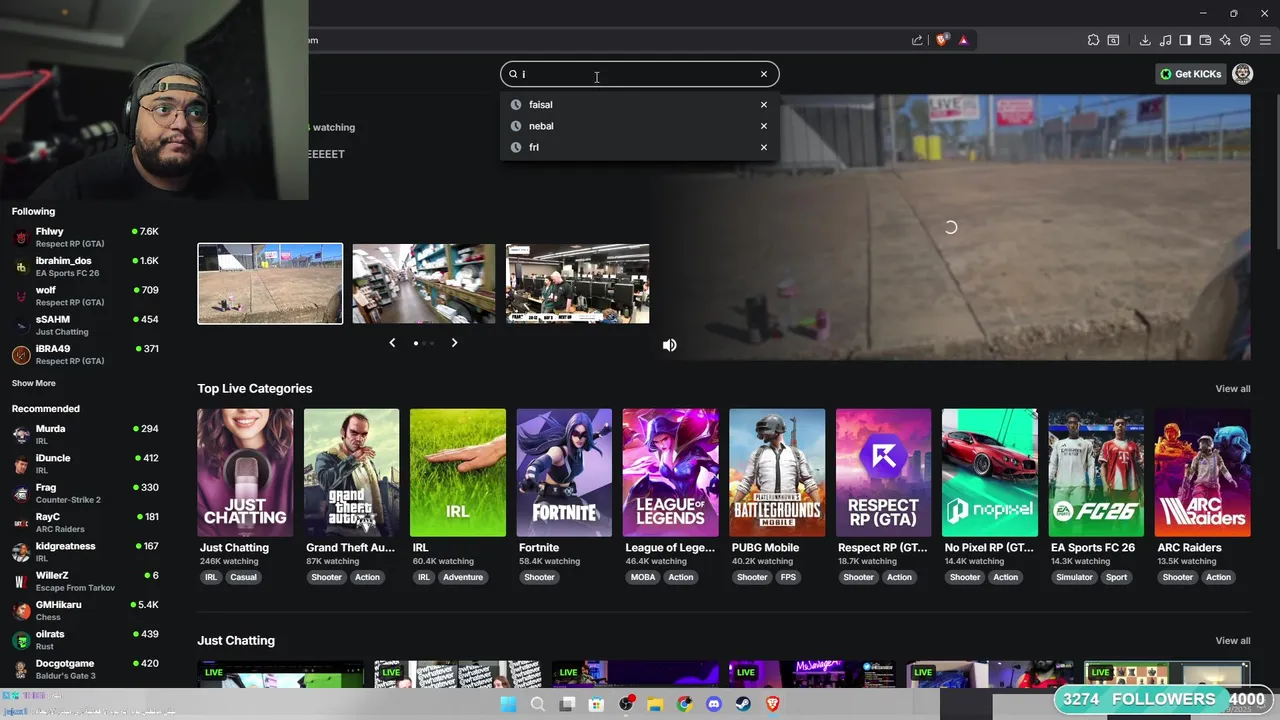Image resolution: width=1280 pixels, height=720 pixels.
Task: Click the Simulator tag under EA Sports FC 26
Action: (1075, 577)
